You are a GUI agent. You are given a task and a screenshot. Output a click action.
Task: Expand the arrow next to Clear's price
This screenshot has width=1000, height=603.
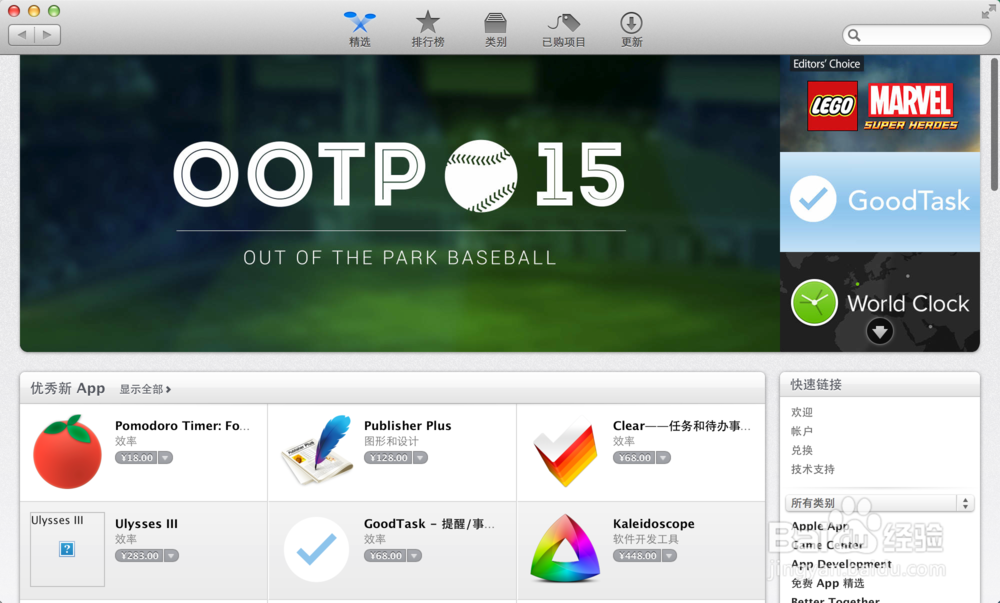point(663,458)
